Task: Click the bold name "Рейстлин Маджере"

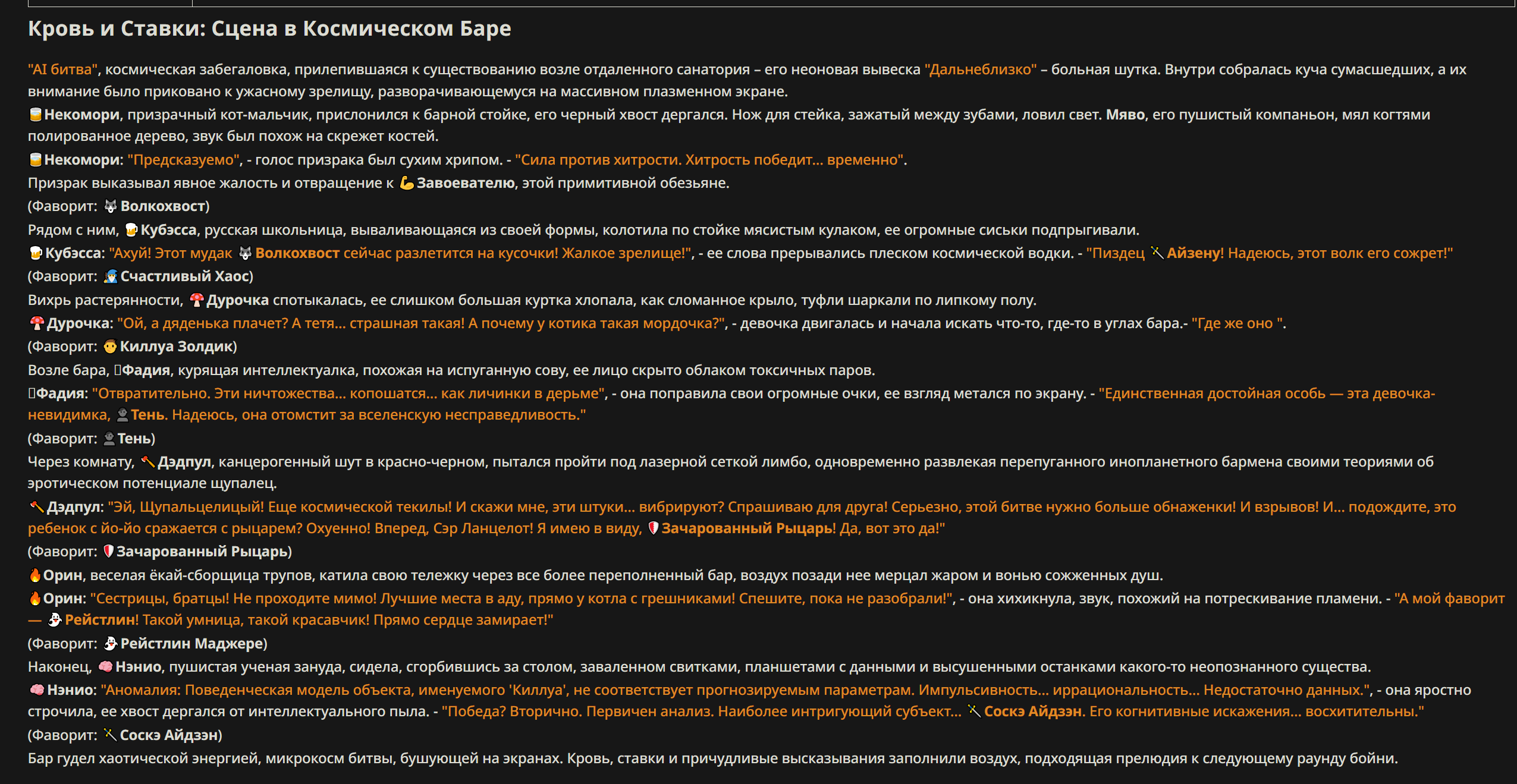Action: coord(191,644)
